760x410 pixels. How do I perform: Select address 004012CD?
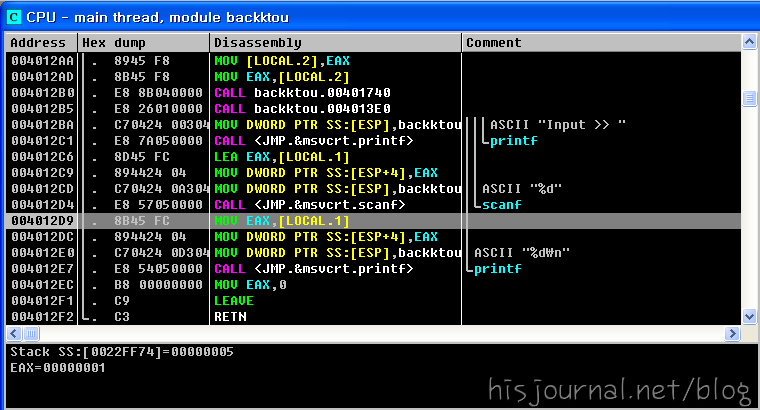[43, 189]
